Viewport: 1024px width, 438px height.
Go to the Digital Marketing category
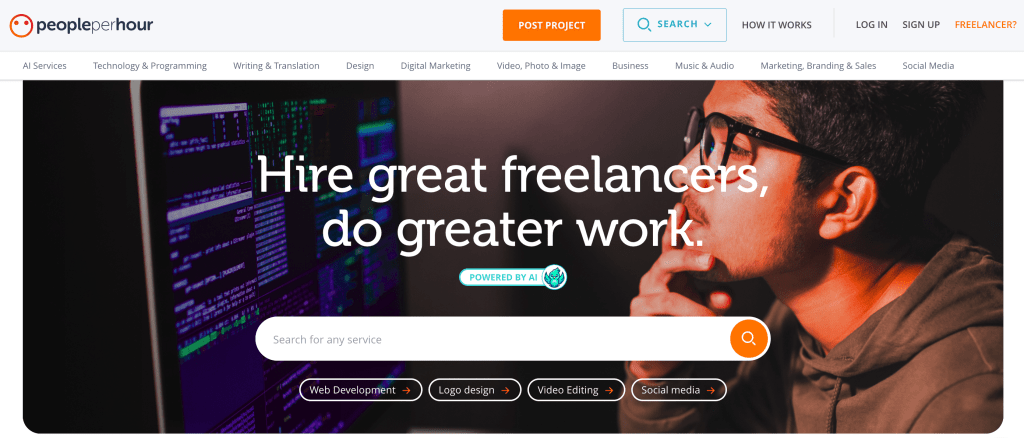[436, 66]
